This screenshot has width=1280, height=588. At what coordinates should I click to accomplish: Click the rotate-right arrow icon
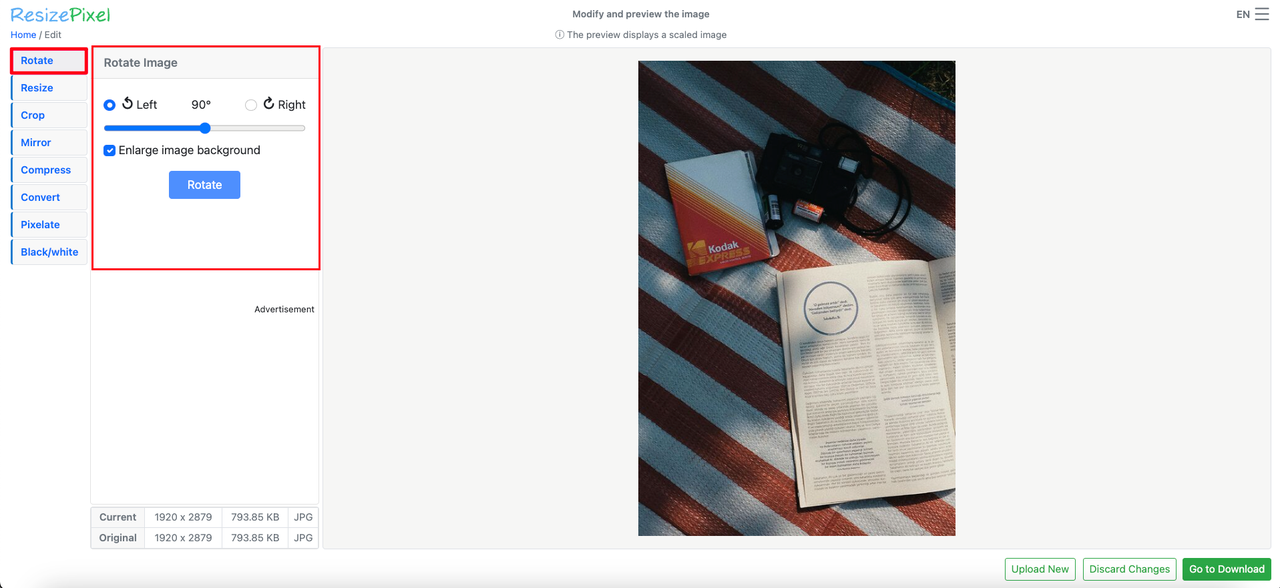click(268, 103)
